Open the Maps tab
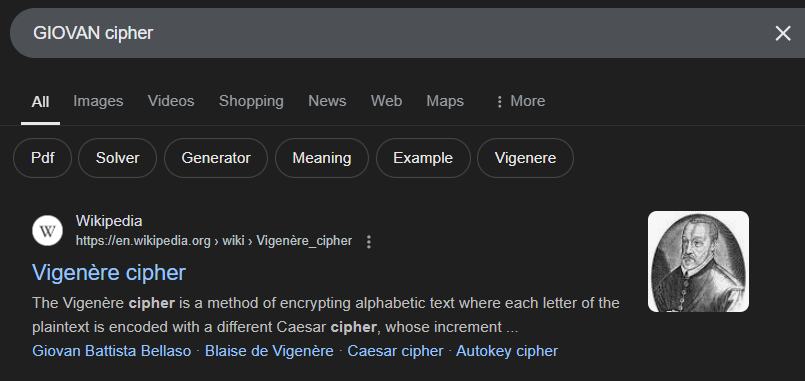The width and height of the screenshot is (805, 381). pyautogui.click(x=445, y=101)
